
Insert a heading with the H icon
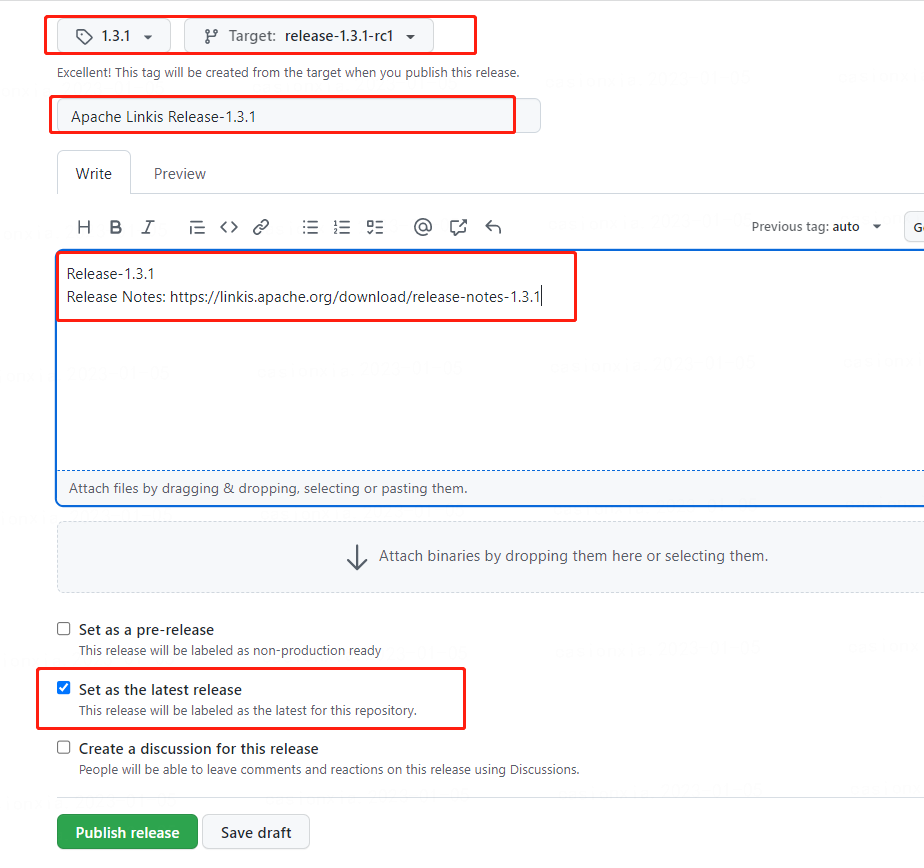coord(84,227)
